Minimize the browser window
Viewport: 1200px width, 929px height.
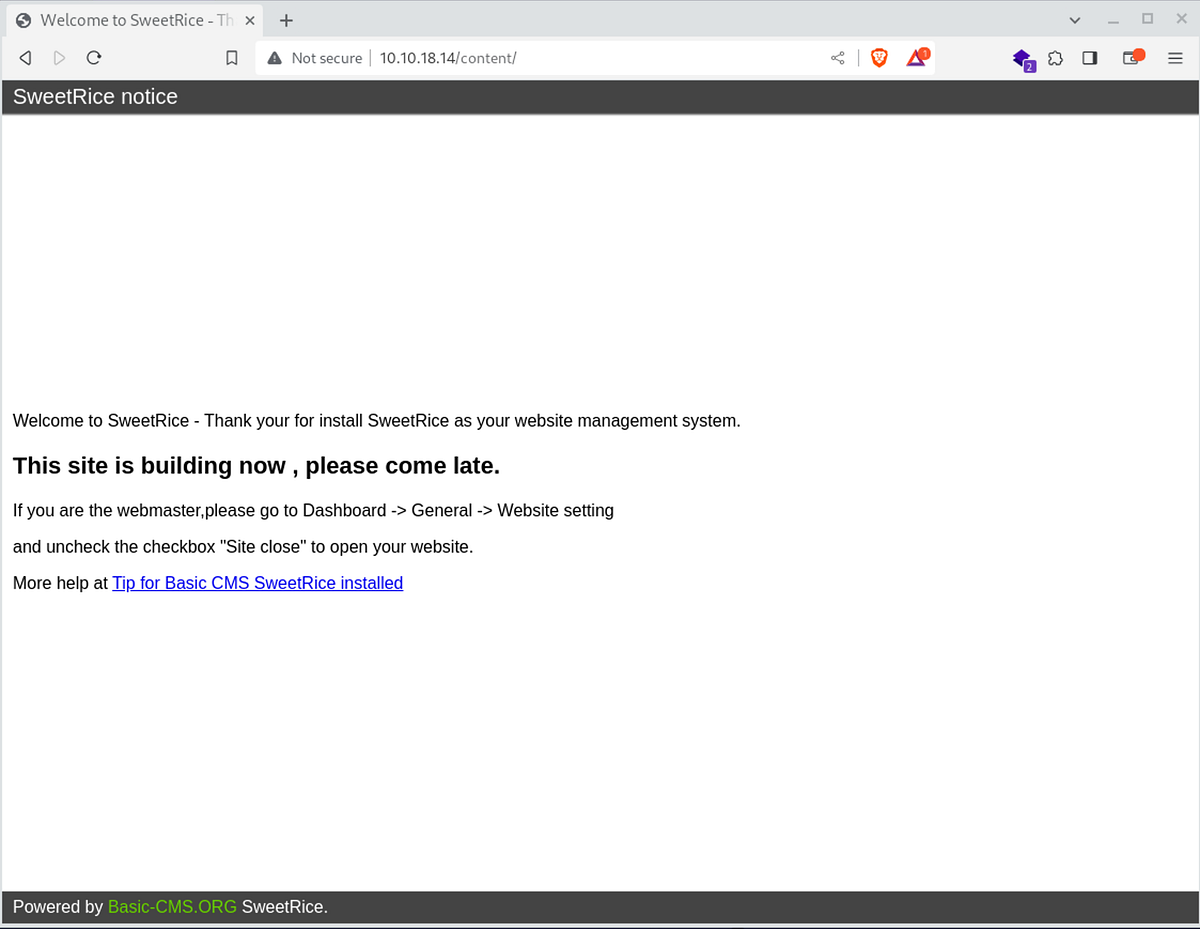click(x=1114, y=20)
